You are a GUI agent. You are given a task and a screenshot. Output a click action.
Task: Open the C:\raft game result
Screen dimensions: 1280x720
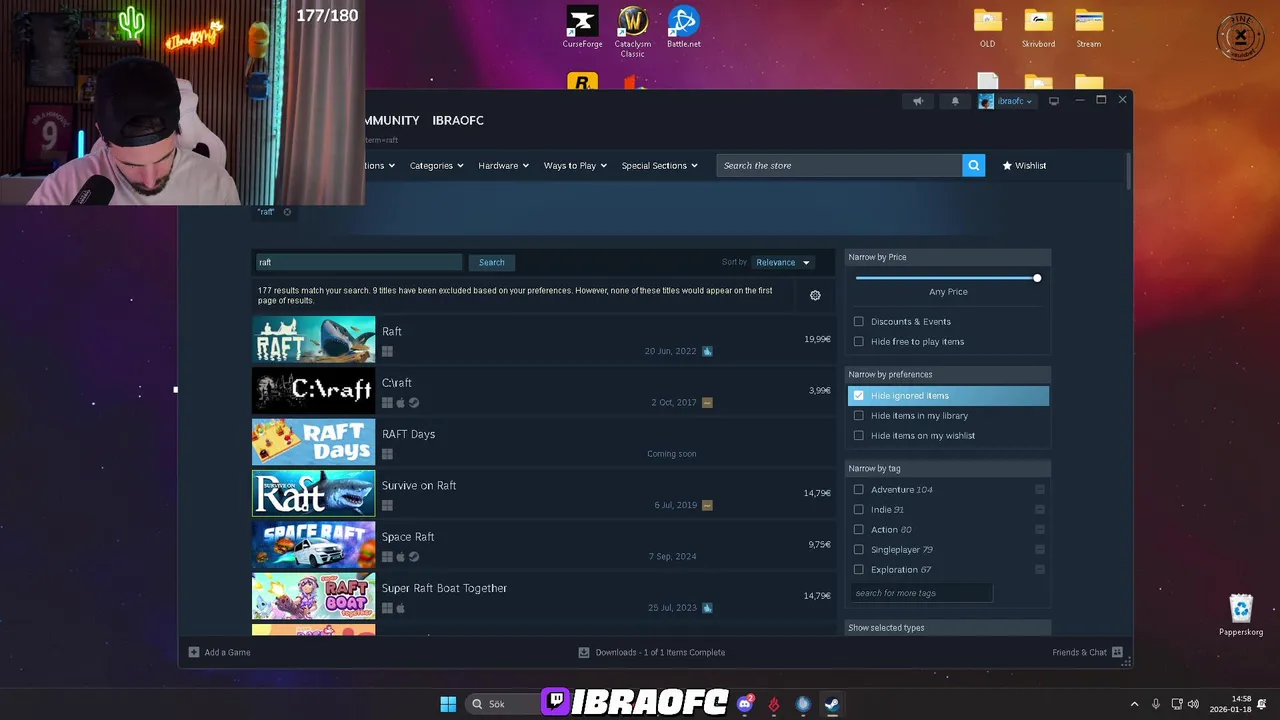[543, 390]
